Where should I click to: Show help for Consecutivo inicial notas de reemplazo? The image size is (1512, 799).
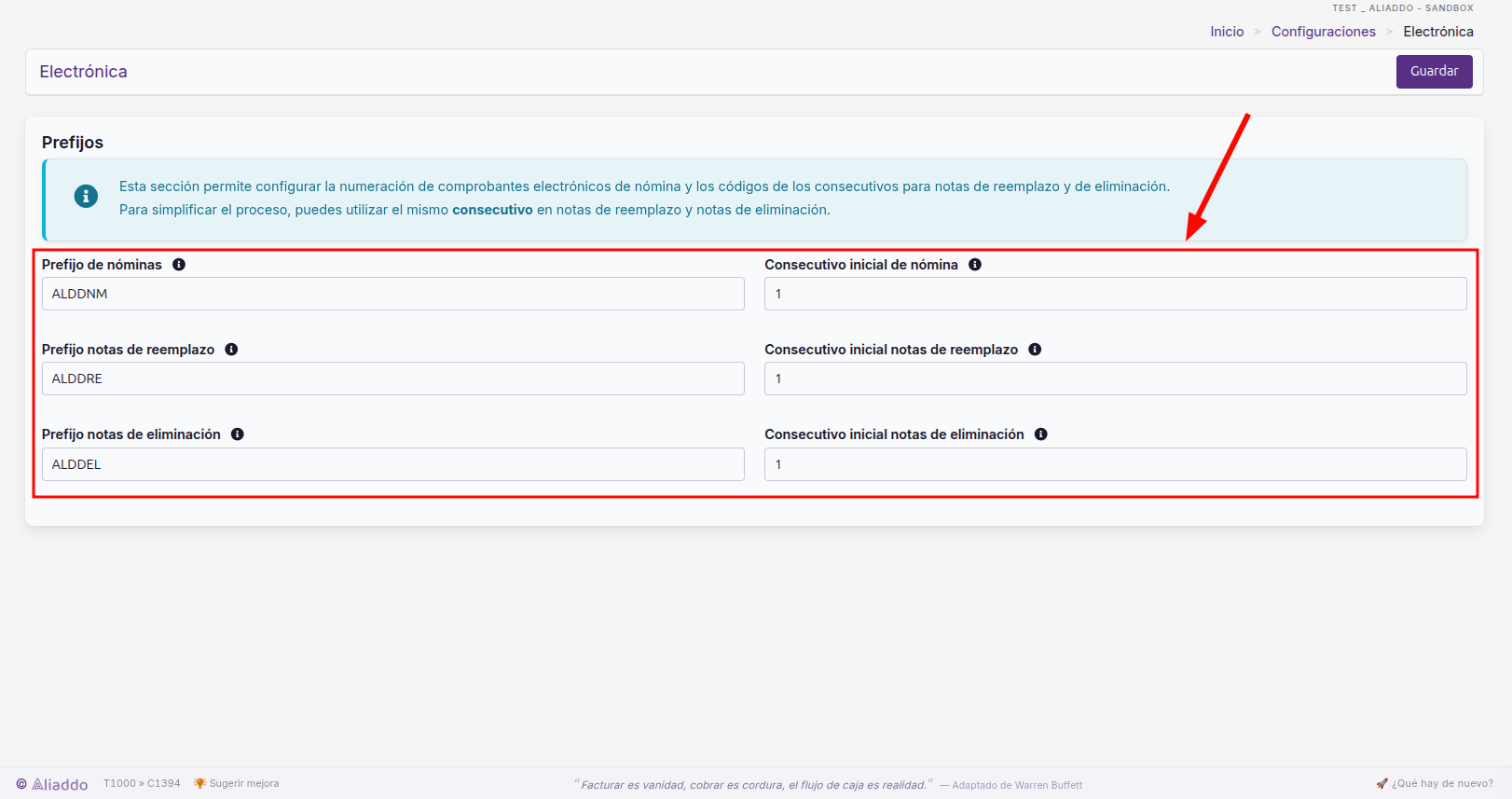click(x=1035, y=350)
